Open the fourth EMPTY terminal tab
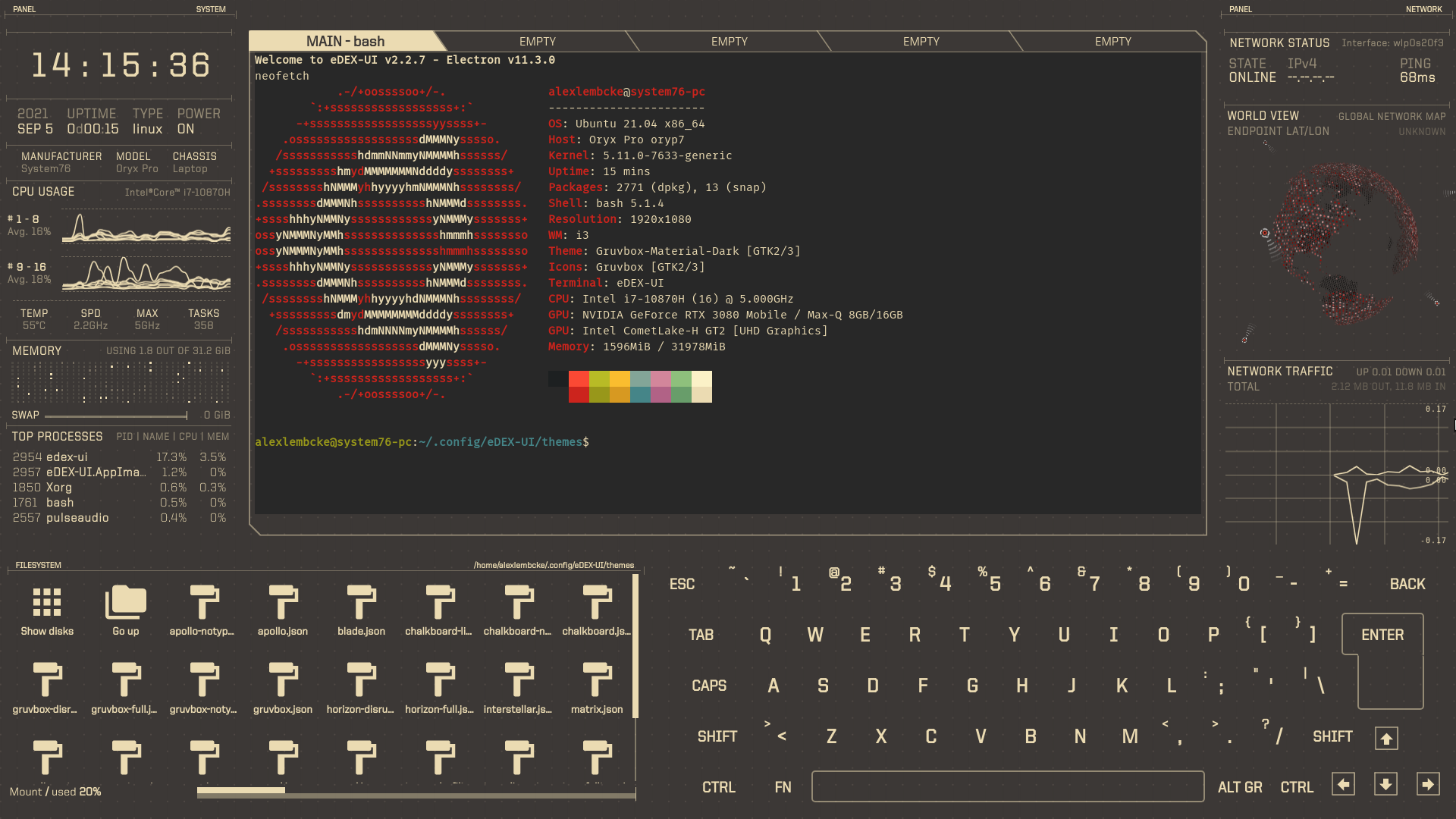Image resolution: width=1456 pixels, height=819 pixels. [x=1113, y=42]
